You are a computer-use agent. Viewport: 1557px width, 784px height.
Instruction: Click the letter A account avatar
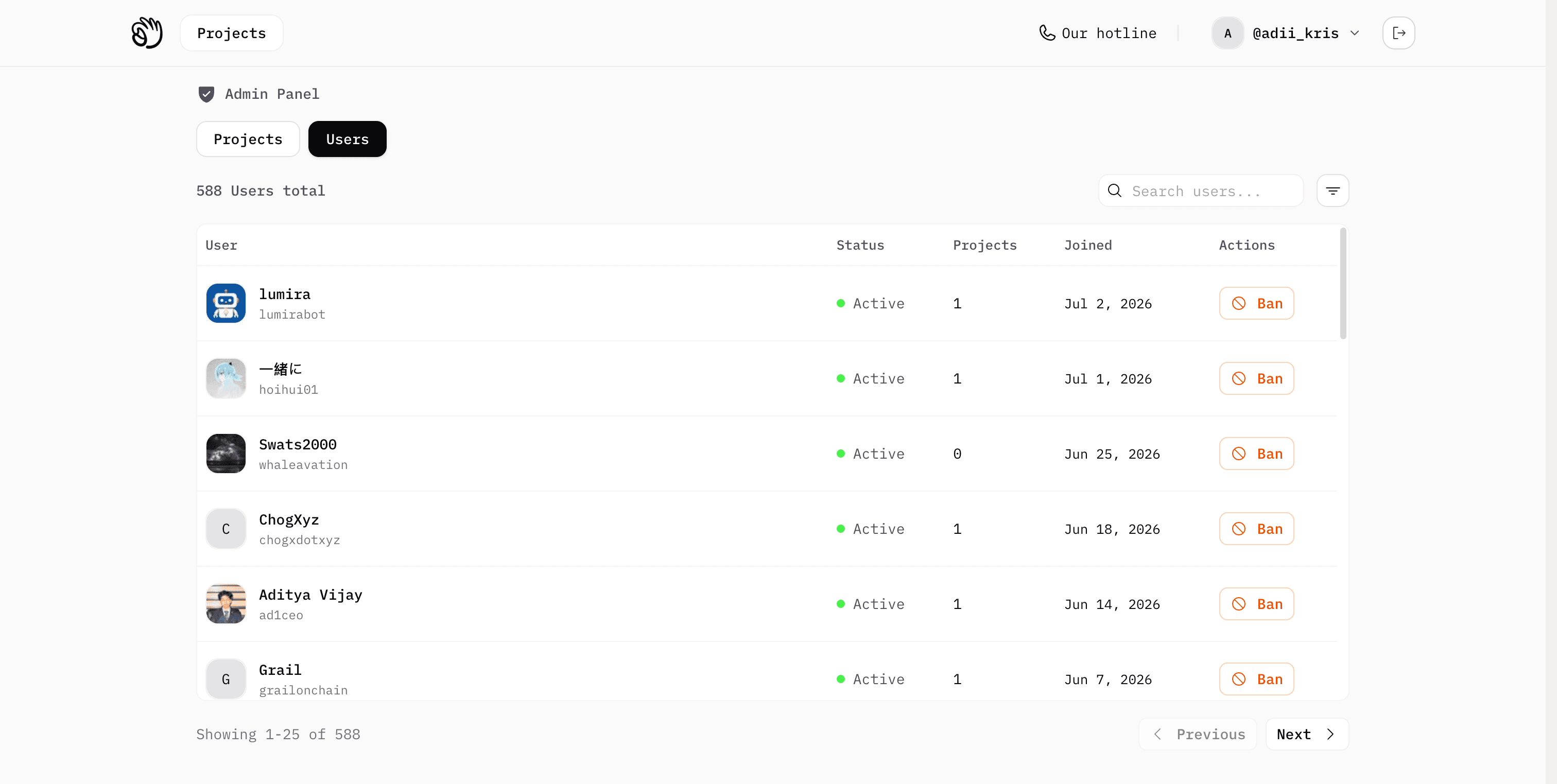(x=1227, y=33)
